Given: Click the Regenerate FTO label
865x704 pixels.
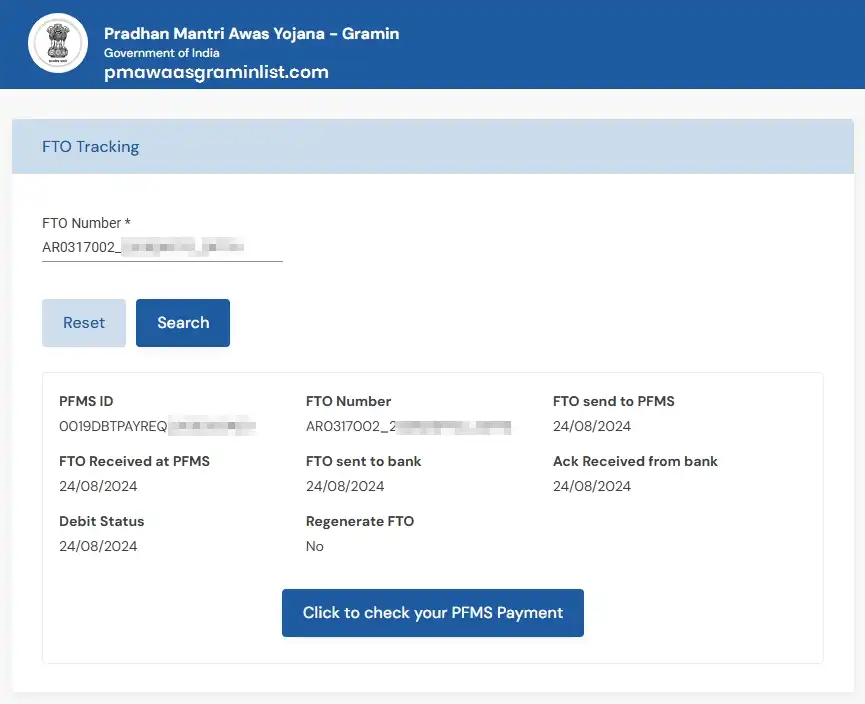Looking at the screenshot, I should pyautogui.click(x=360, y=521).
